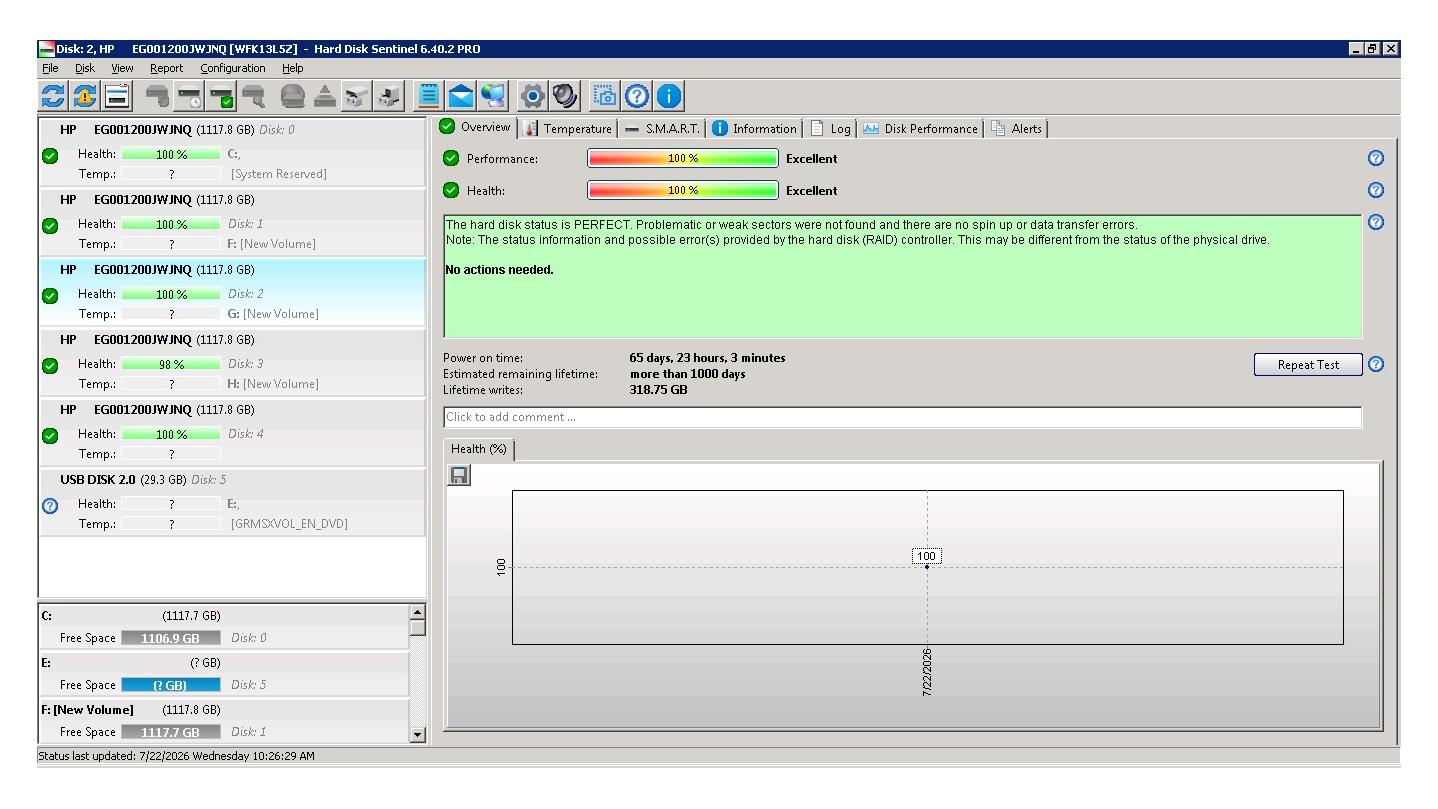Click the disk with magnifier toolbar icon
Image resolution: width=1438 pixels, height=809 pixels.
(x=254, y=96)
